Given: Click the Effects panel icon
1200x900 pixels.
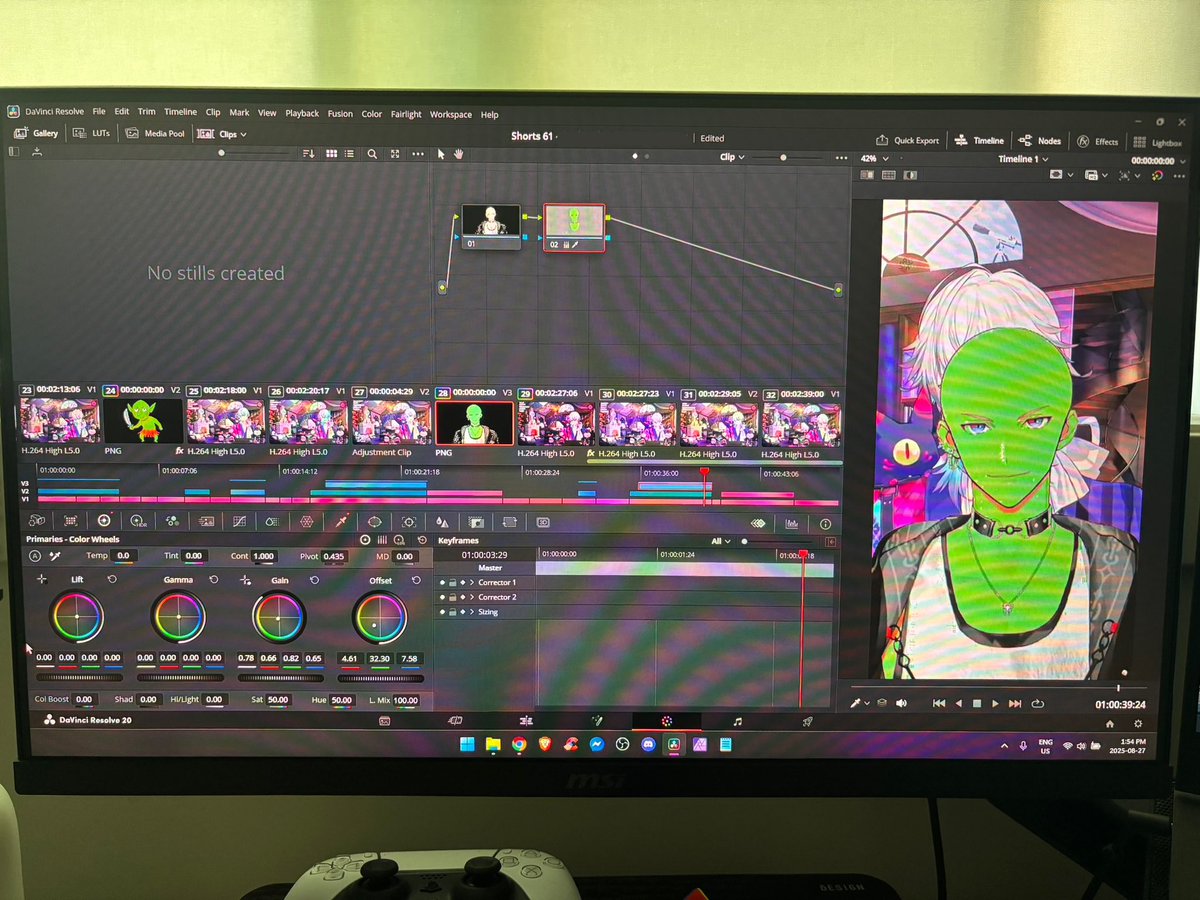Looking at the screenshot, I should 1100,140.
